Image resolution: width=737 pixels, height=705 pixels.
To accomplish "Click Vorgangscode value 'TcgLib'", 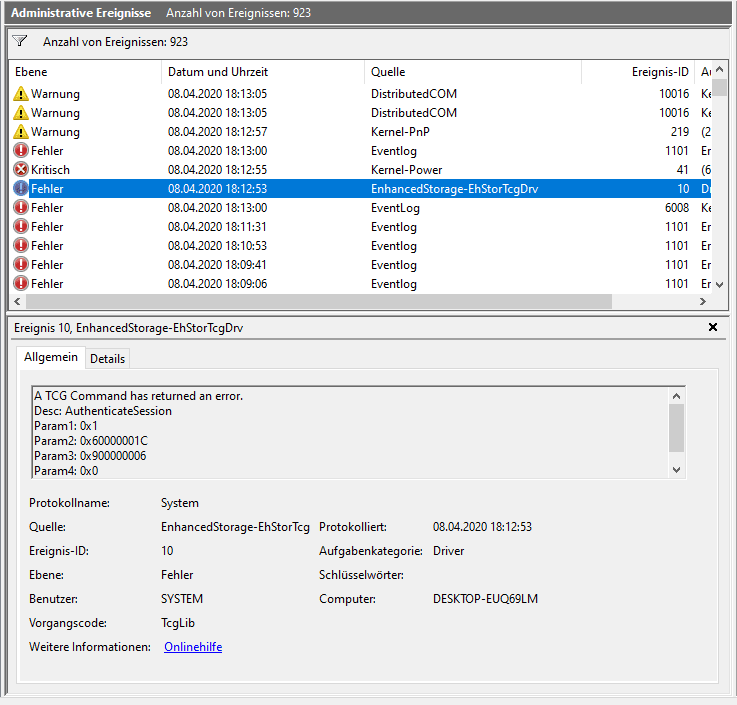I will [178, 623].
